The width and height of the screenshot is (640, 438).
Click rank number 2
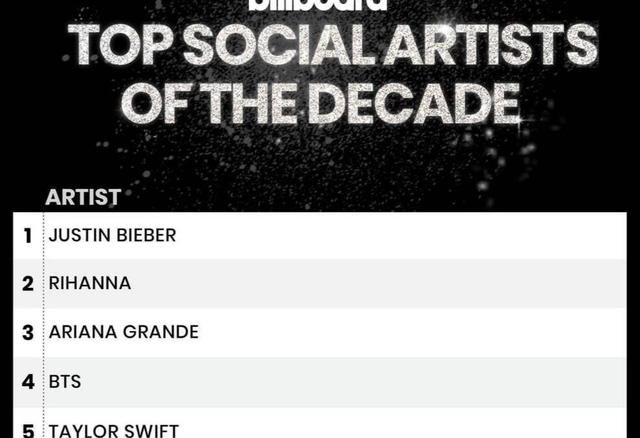pos(27,284)
